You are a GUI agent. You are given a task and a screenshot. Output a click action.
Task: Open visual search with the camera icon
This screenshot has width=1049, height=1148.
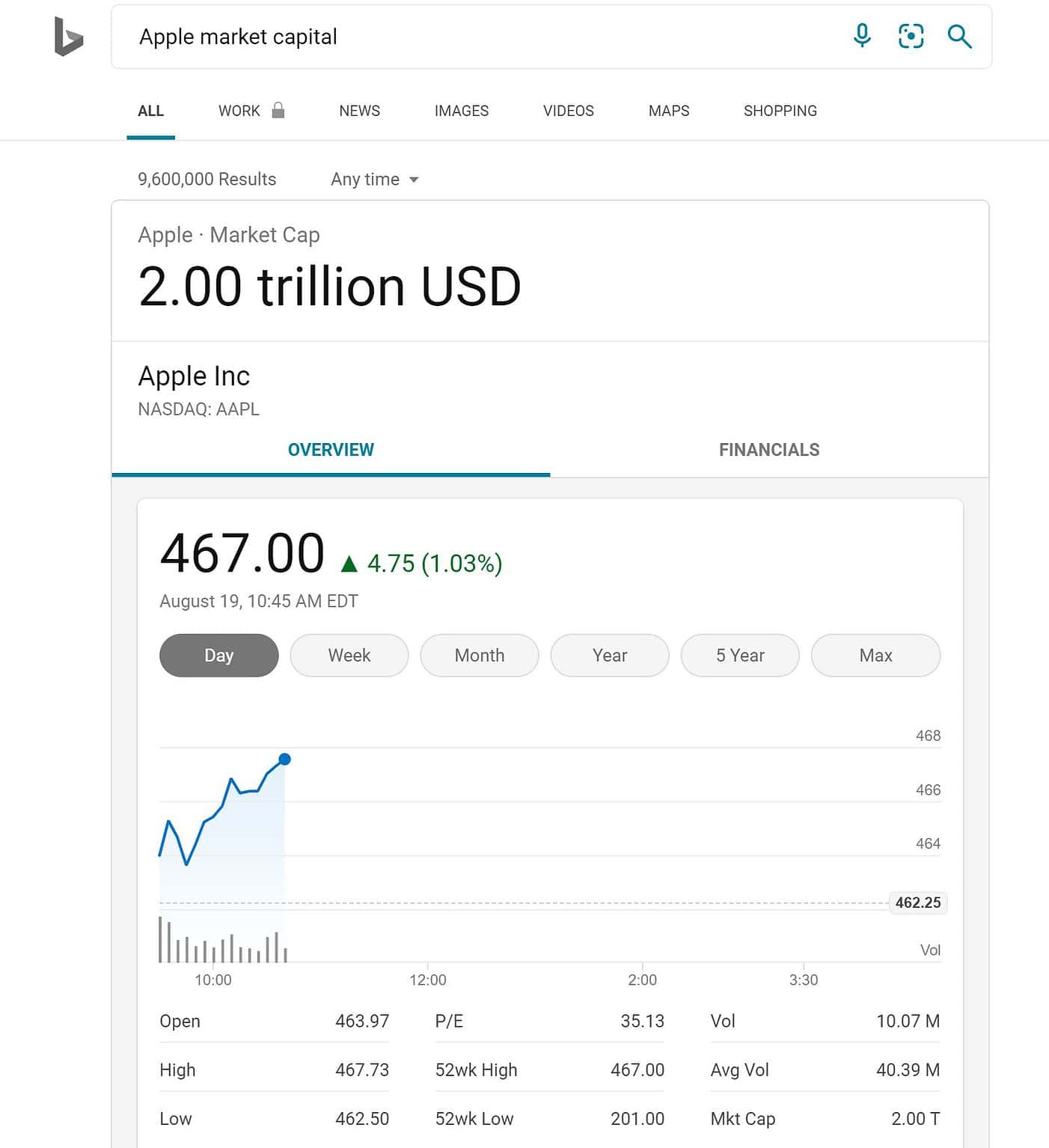point(911,36)
